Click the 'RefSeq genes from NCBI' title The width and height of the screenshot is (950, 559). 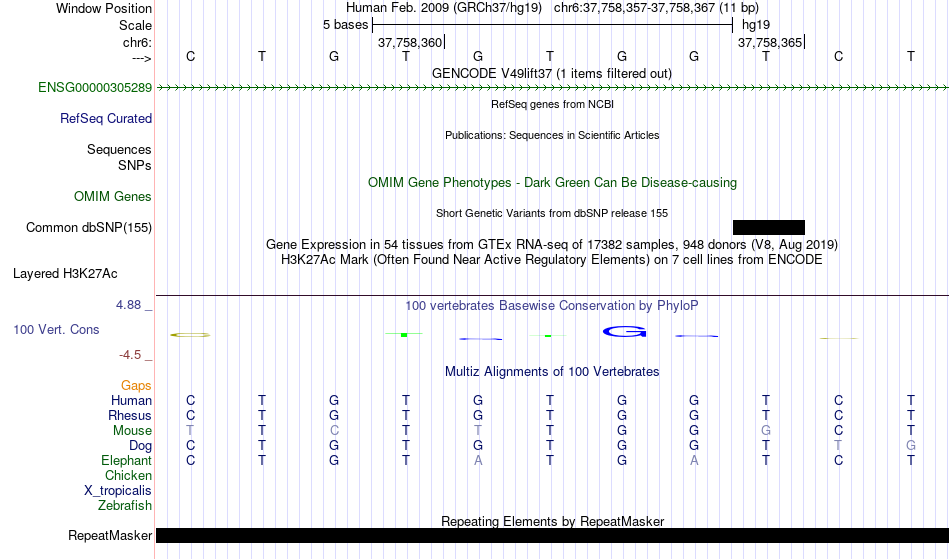click(552, 104)
